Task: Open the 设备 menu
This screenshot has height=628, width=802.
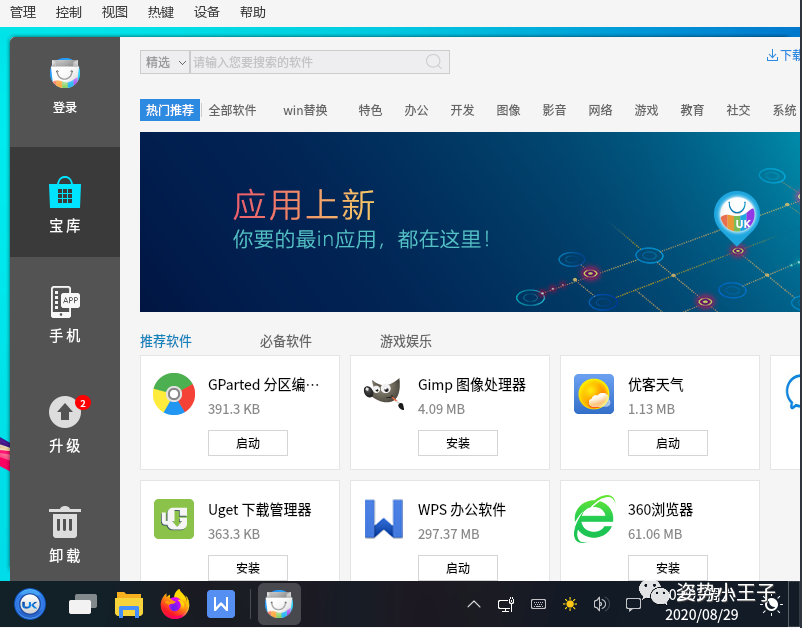Action: (207, 12)
